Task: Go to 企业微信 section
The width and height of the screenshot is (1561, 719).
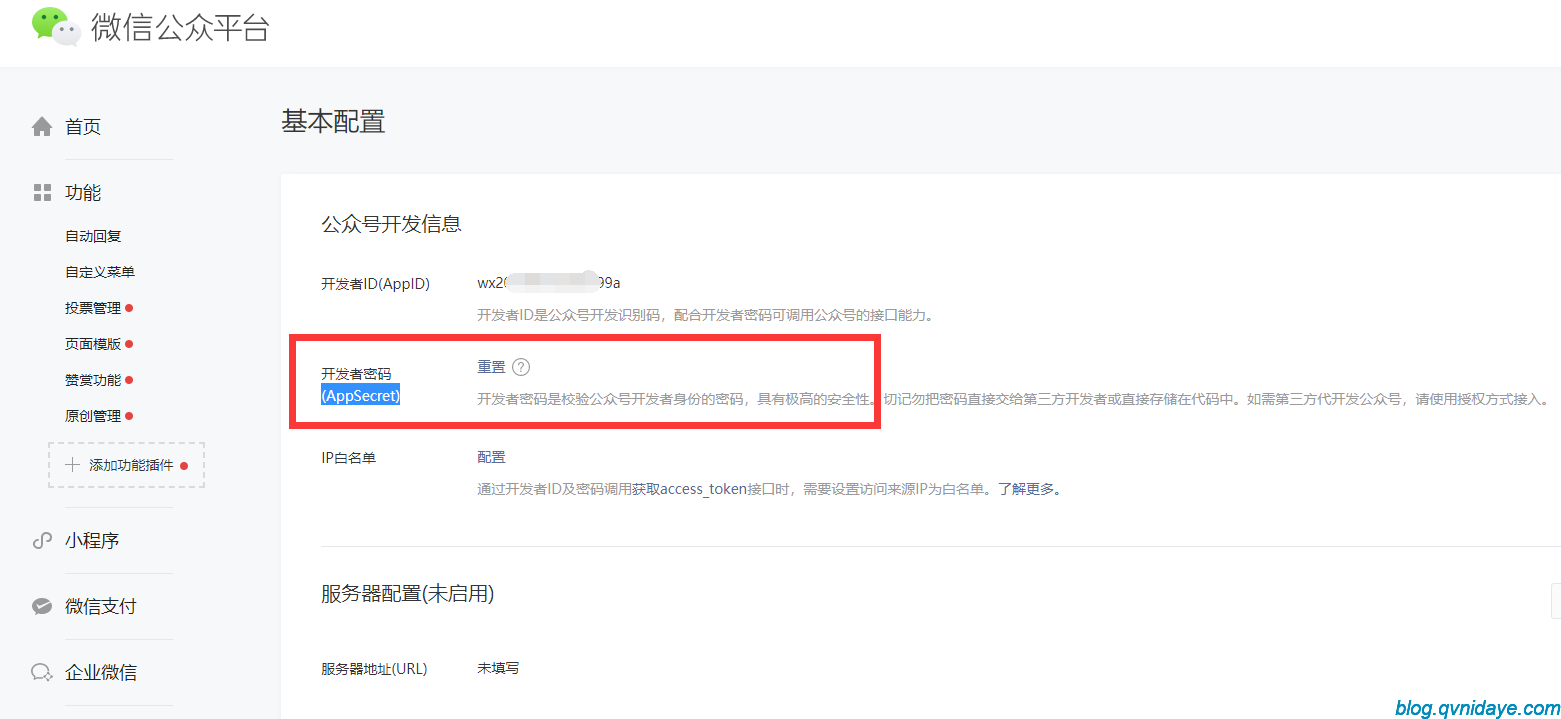Action: click(101, 672)
